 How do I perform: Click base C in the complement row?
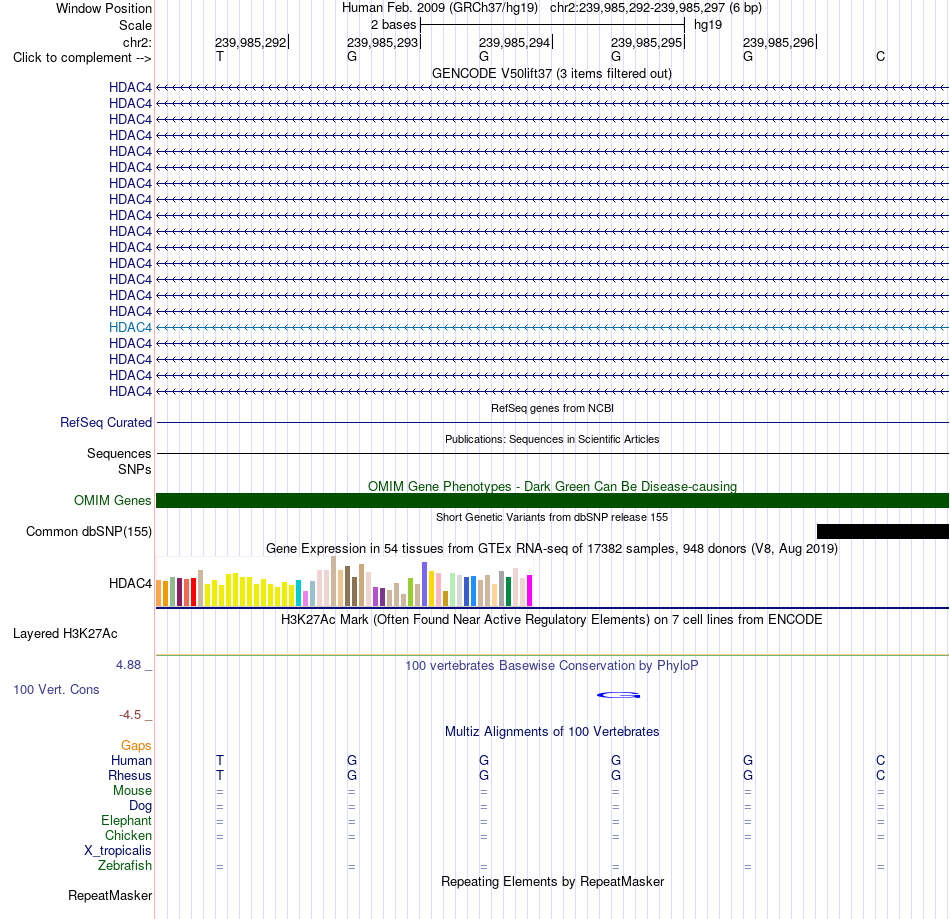pyautogui.click(x=880, y=56)
